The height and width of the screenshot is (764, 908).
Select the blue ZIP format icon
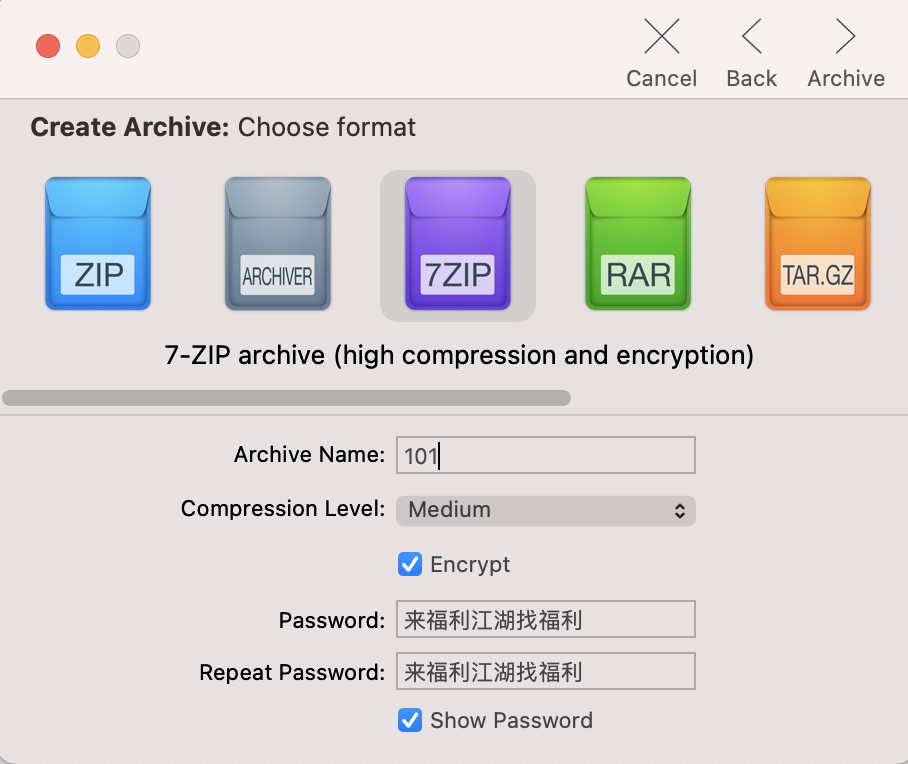(98, 244)
